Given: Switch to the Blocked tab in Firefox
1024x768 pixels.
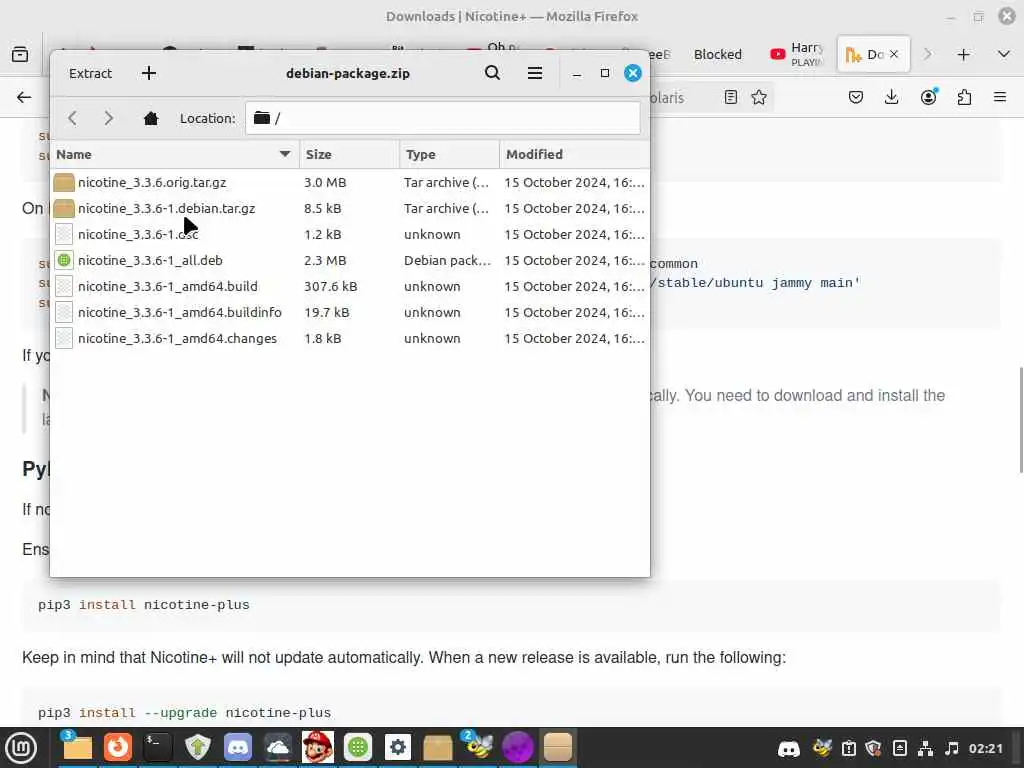Looking at the screenshot, I should [718, 55].
